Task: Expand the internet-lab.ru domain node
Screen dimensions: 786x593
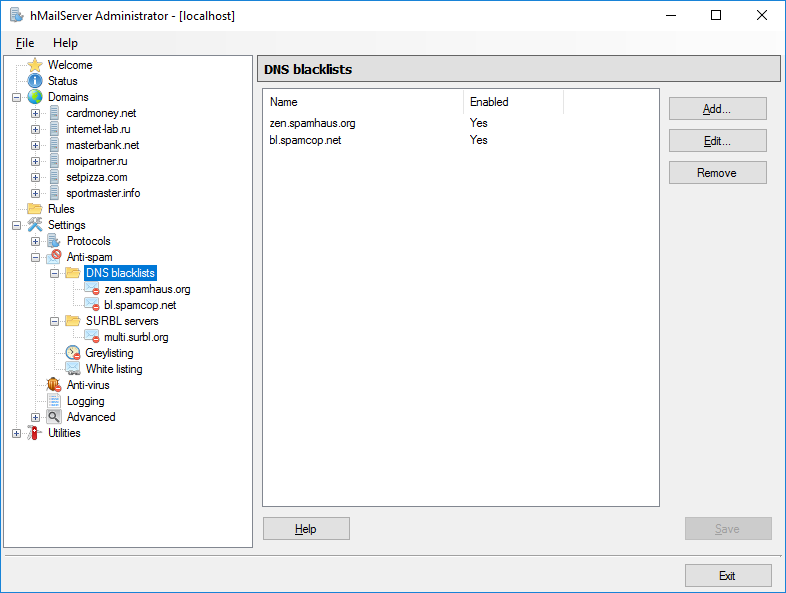Action: [35, 129]
